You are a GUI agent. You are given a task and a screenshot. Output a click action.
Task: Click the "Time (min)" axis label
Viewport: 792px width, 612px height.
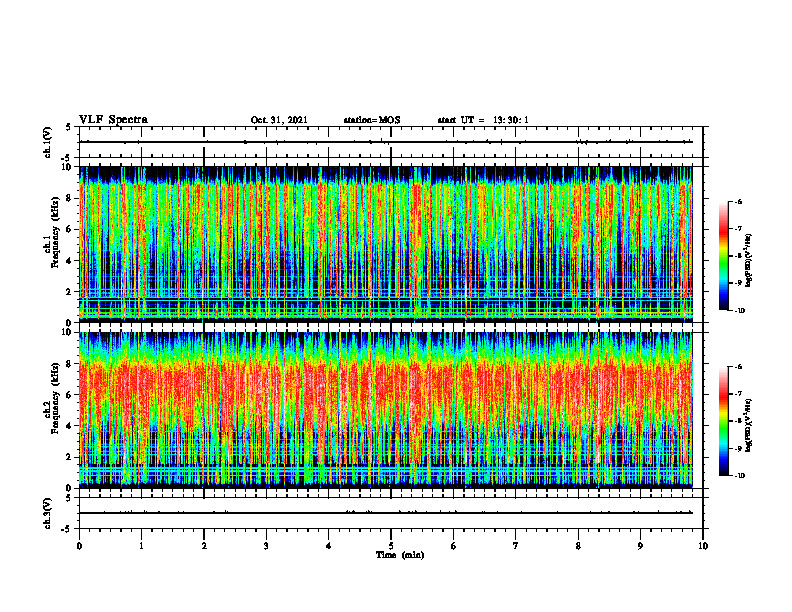pyautogui.click(x=400, y=555)
